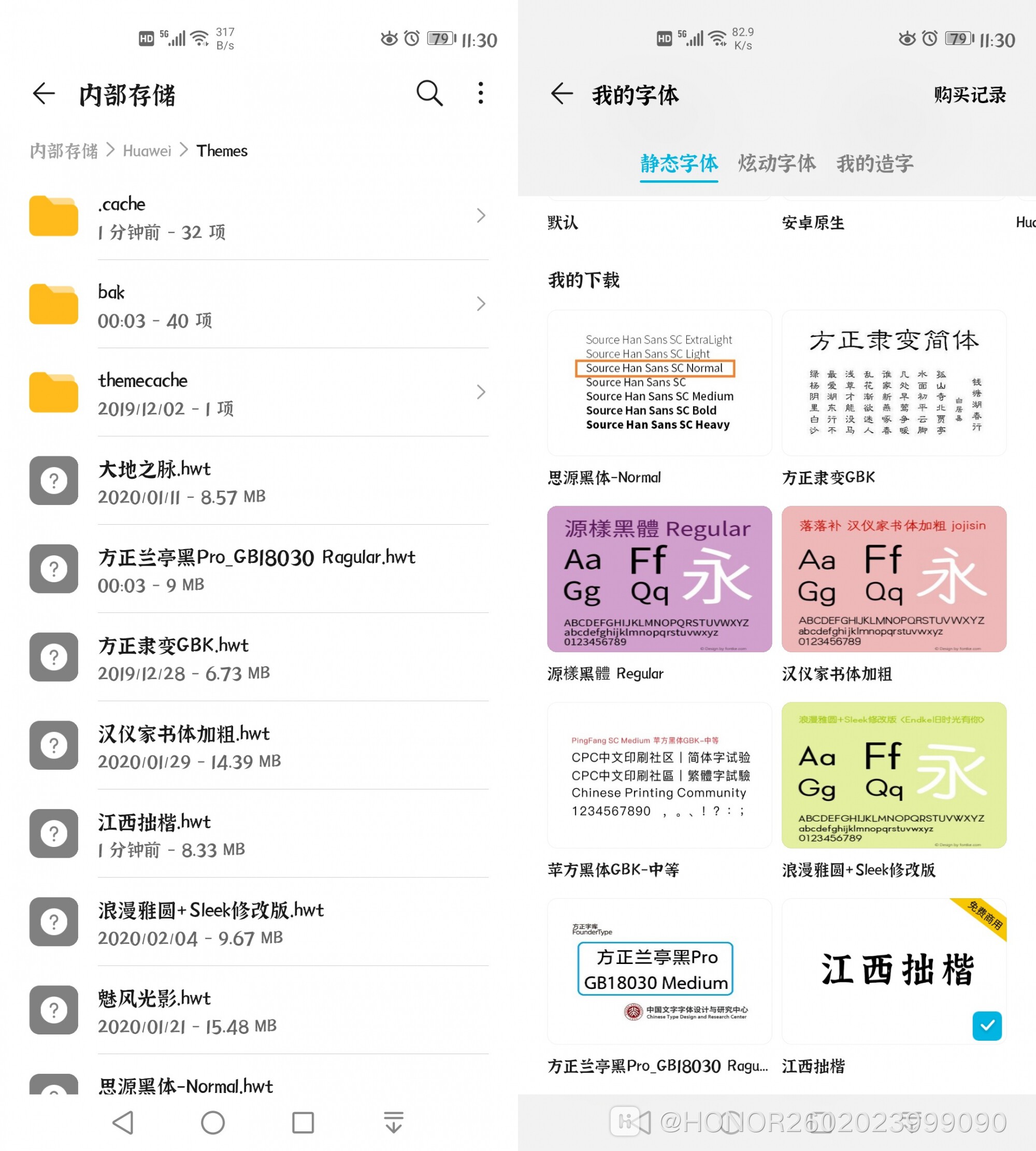Viewport: 1036px width, 1151px height.
Task: Go back from the 内部存储 file manager screen
Action: coord(44,93)
